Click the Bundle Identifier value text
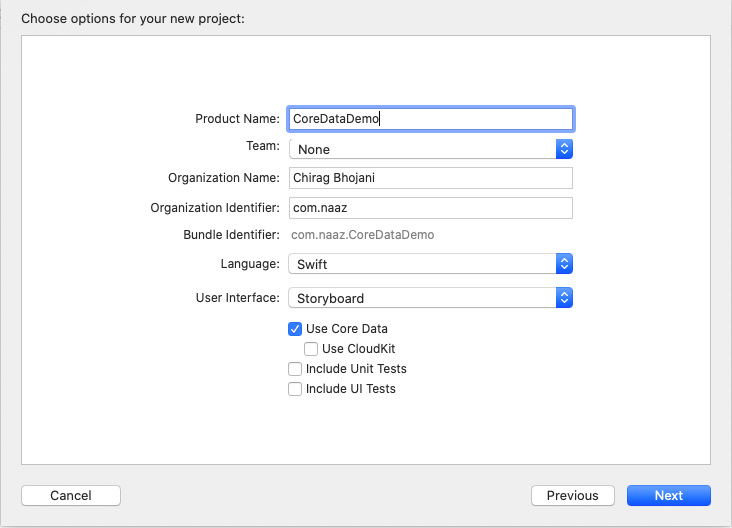 (x=362, y=235)
